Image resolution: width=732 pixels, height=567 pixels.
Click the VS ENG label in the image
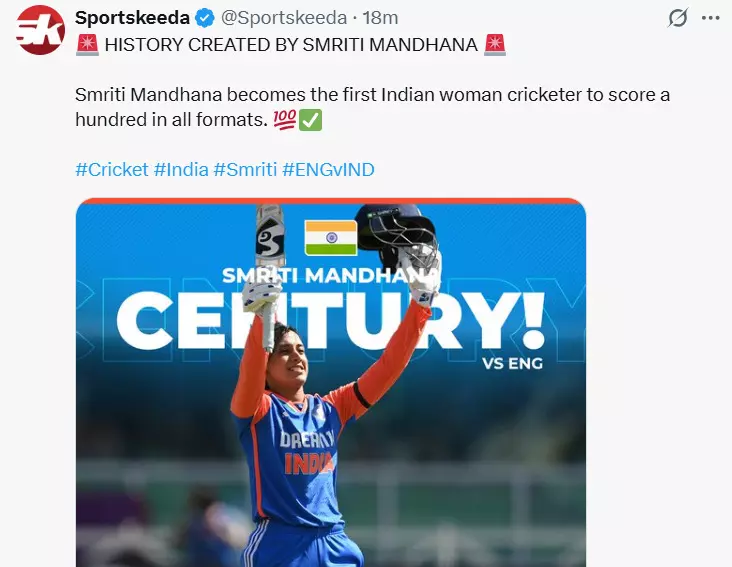tap(511, 363)
